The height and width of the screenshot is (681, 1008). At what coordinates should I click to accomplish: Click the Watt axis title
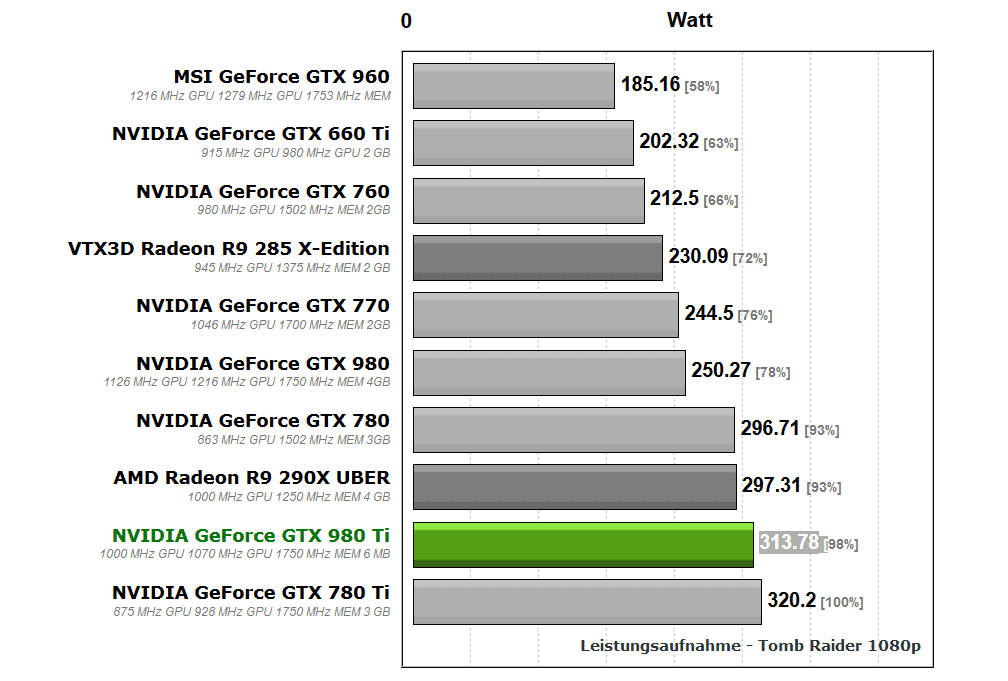pos(690,20)
